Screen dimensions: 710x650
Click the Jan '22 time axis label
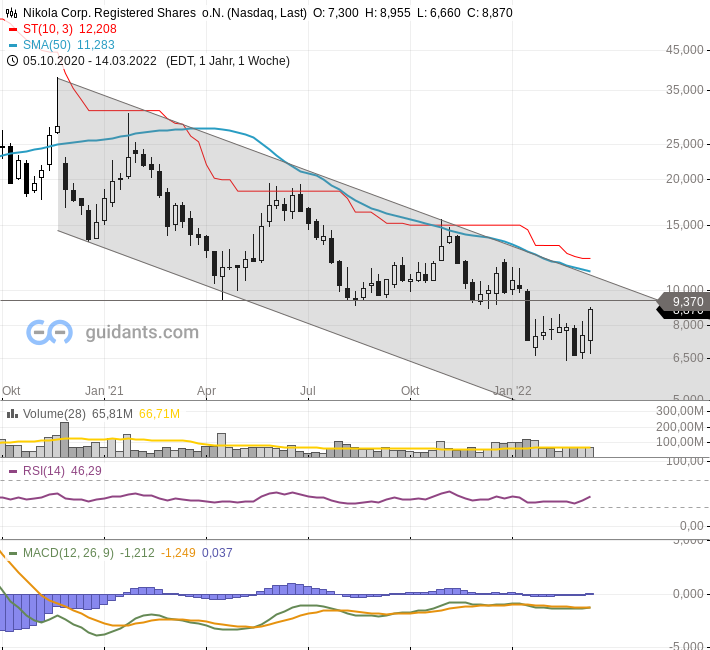[512, 391]
